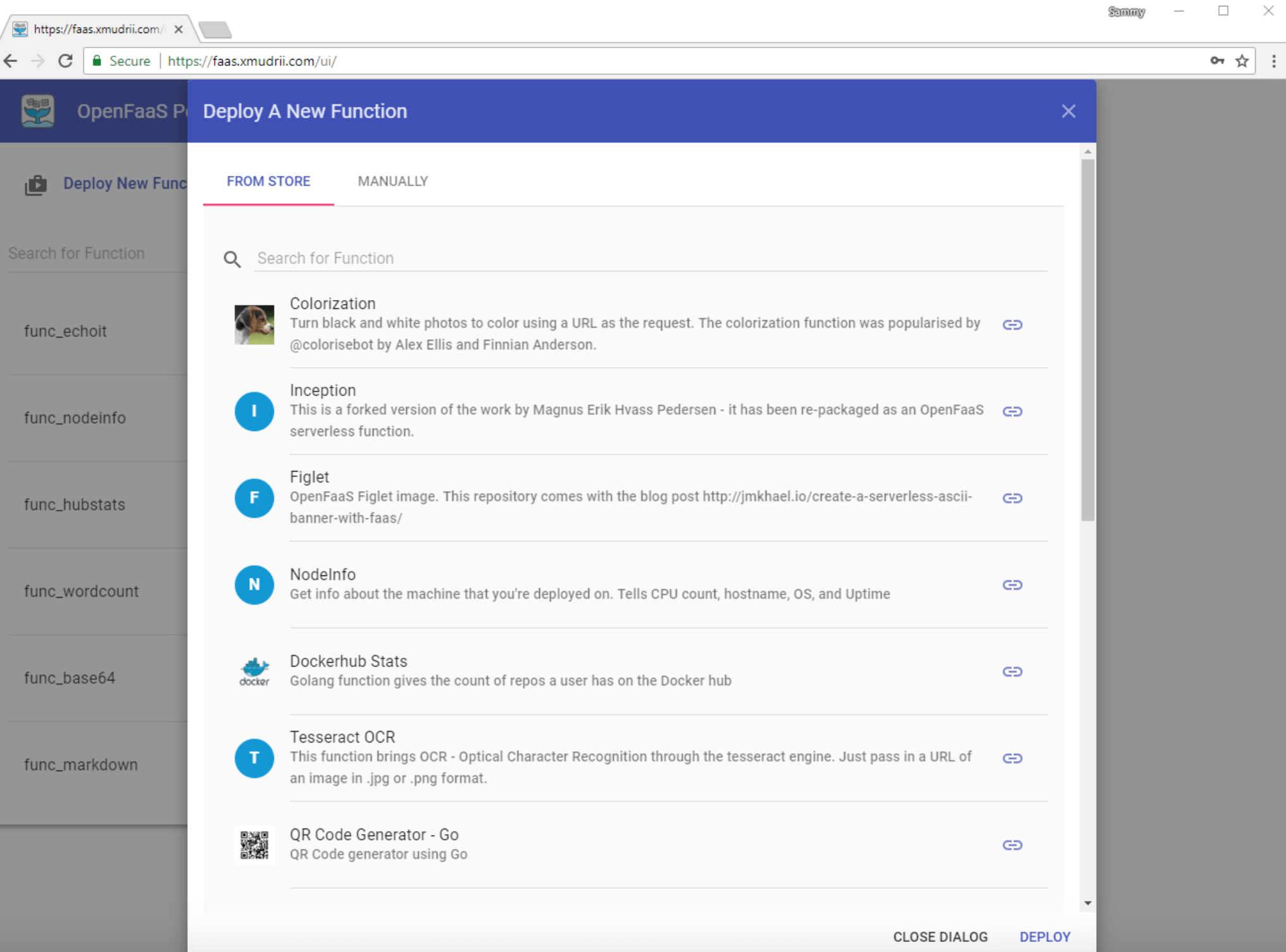Image resolution: width=1286 pixels, height=952 pixels.
Task: Go back in the browser
Action: click(11, 61)
